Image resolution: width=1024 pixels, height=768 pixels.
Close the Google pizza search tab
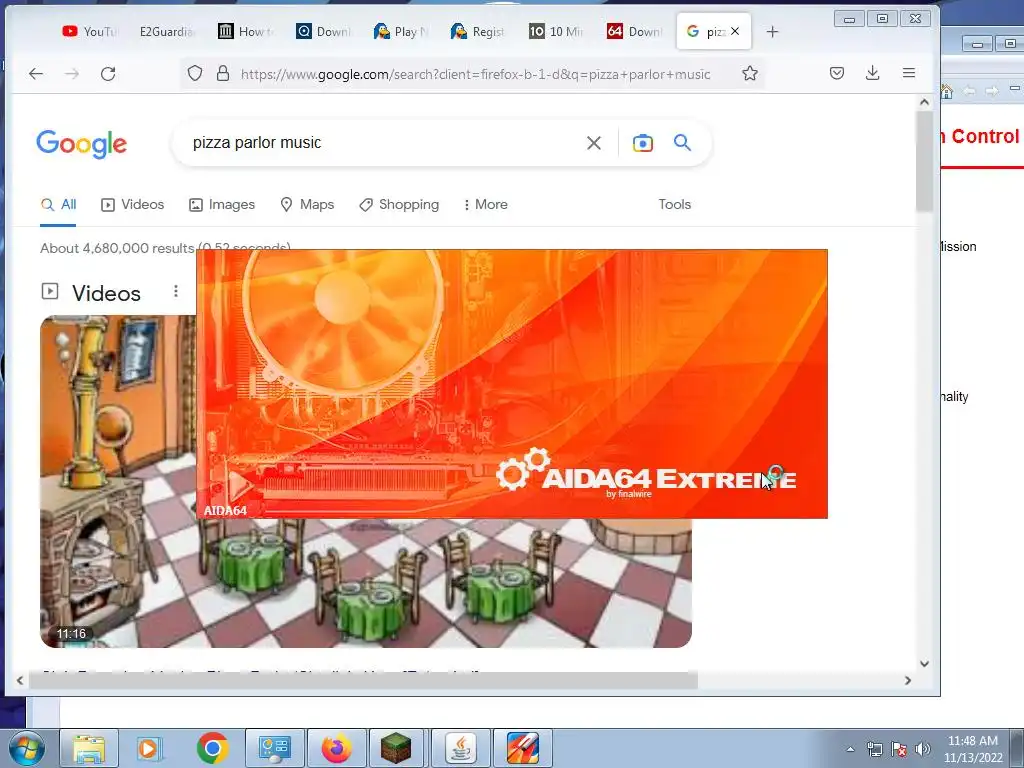(x=735, y=31)
